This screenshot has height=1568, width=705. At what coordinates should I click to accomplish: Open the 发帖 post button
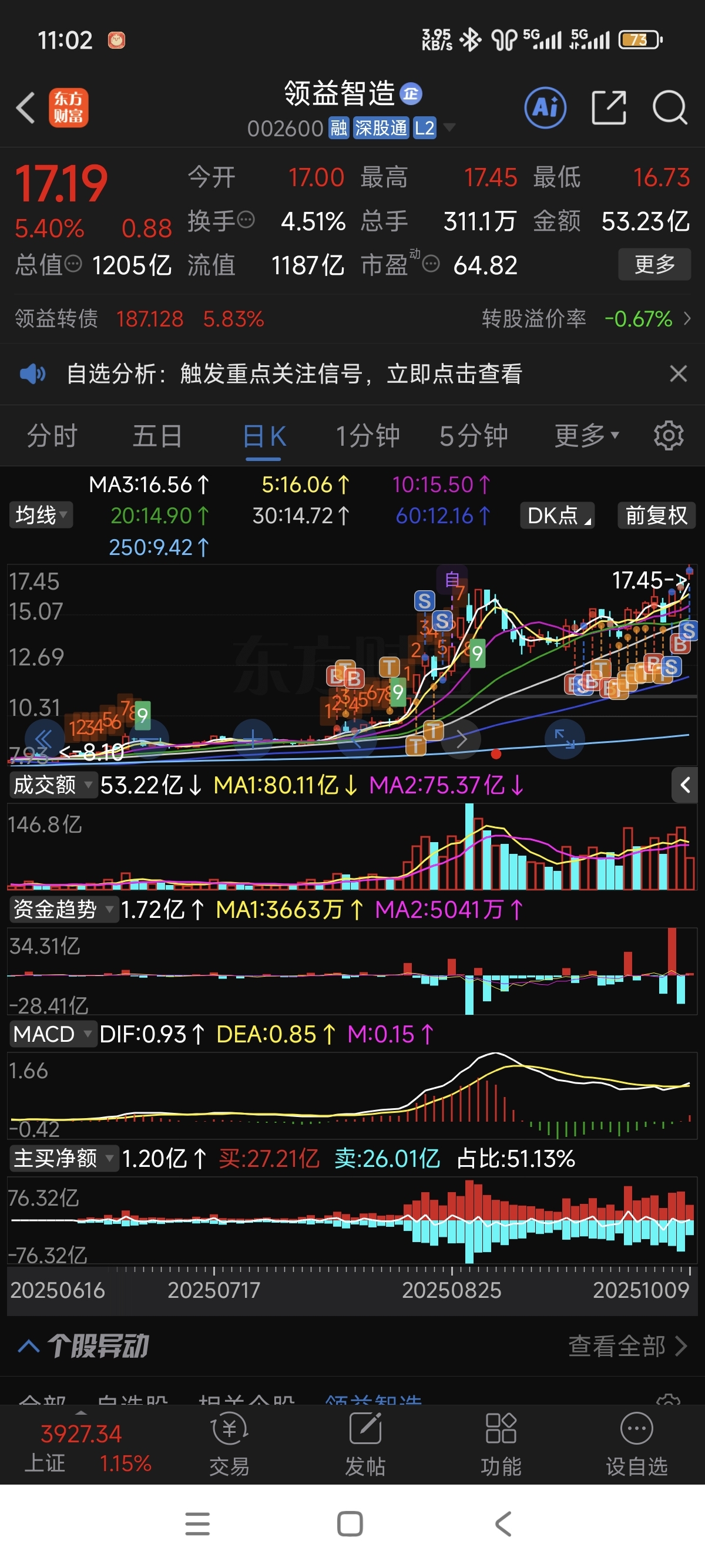coord(365,1445)
